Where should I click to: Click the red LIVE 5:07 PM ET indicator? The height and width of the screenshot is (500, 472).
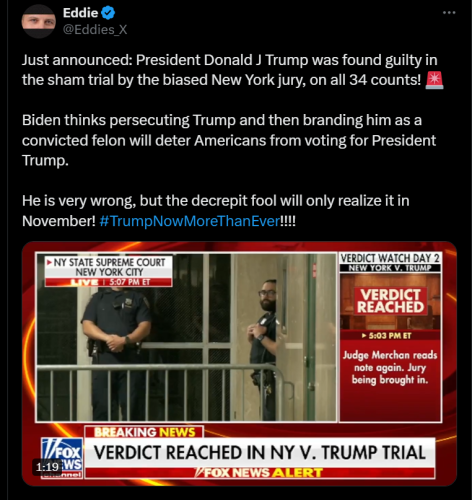coord(109,282)
